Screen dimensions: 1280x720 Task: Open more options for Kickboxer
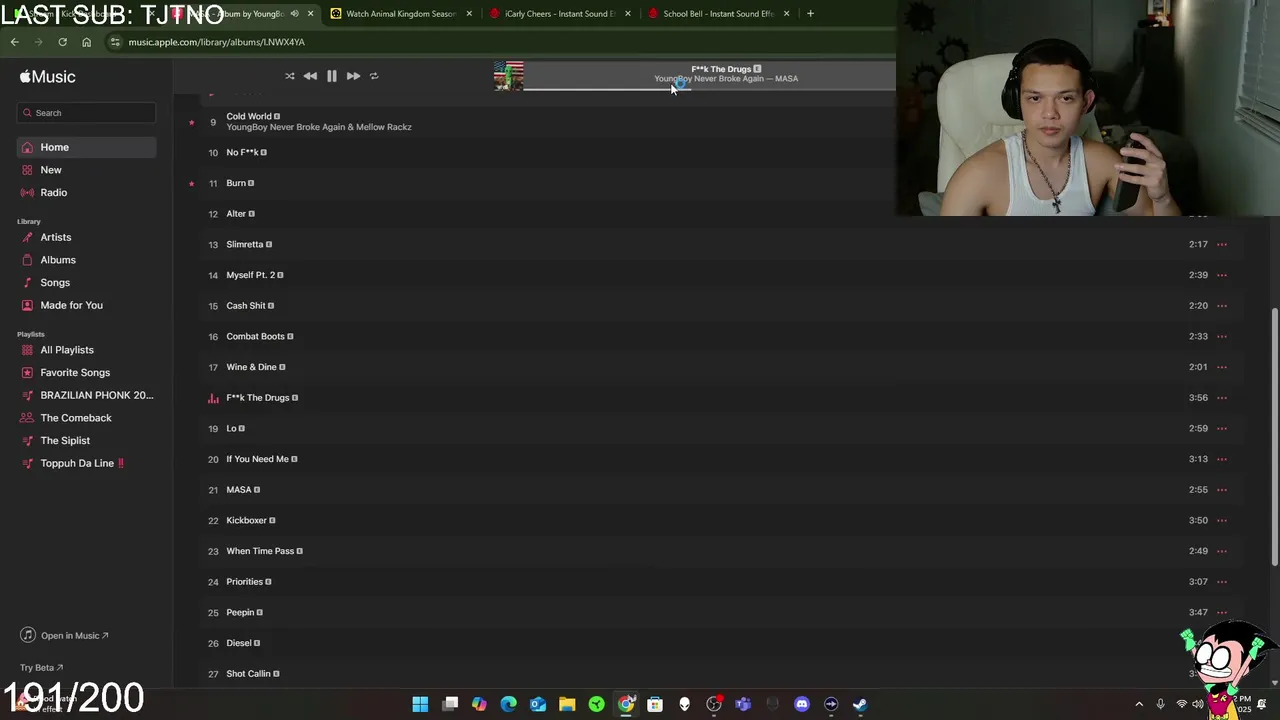coord(1222,520)
